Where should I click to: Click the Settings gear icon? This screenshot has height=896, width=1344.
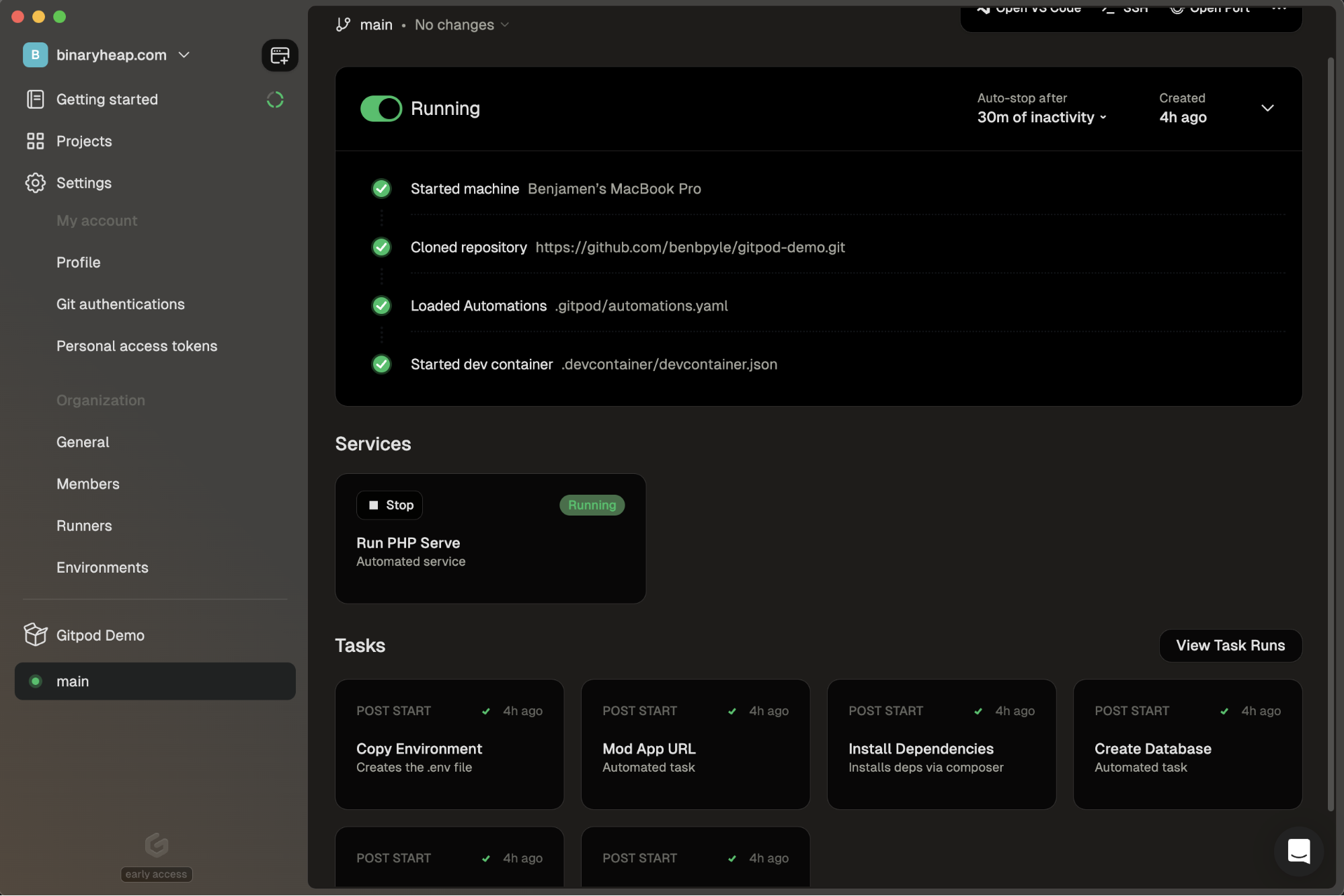(35, 183)
